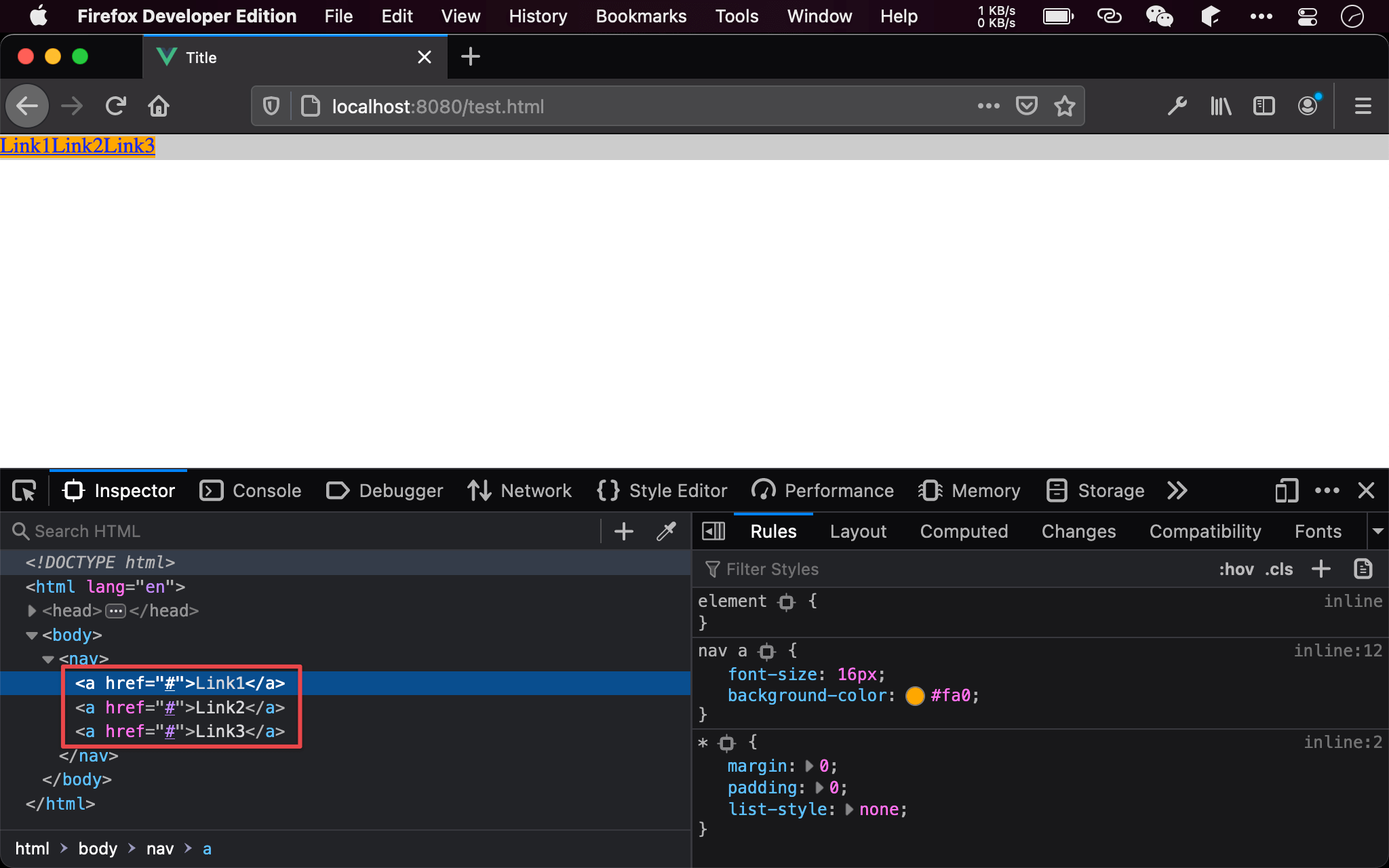
Task: Close the developer tools panel
Action: [1366, 490]
